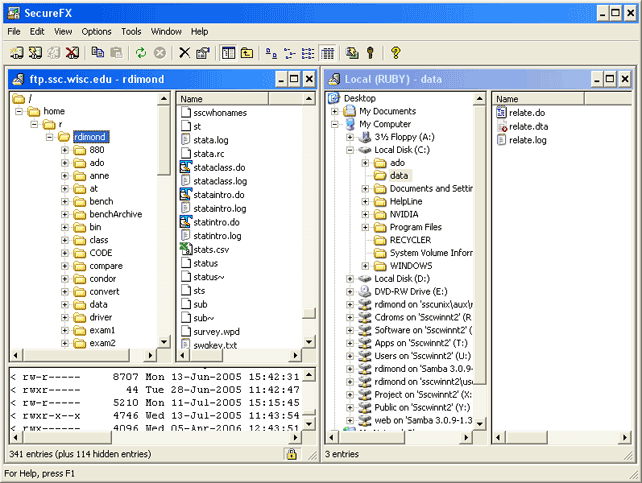Viewport: 642px width, 483px height.
Task: Click the relate.do file icon
Action: coord(502,112)
